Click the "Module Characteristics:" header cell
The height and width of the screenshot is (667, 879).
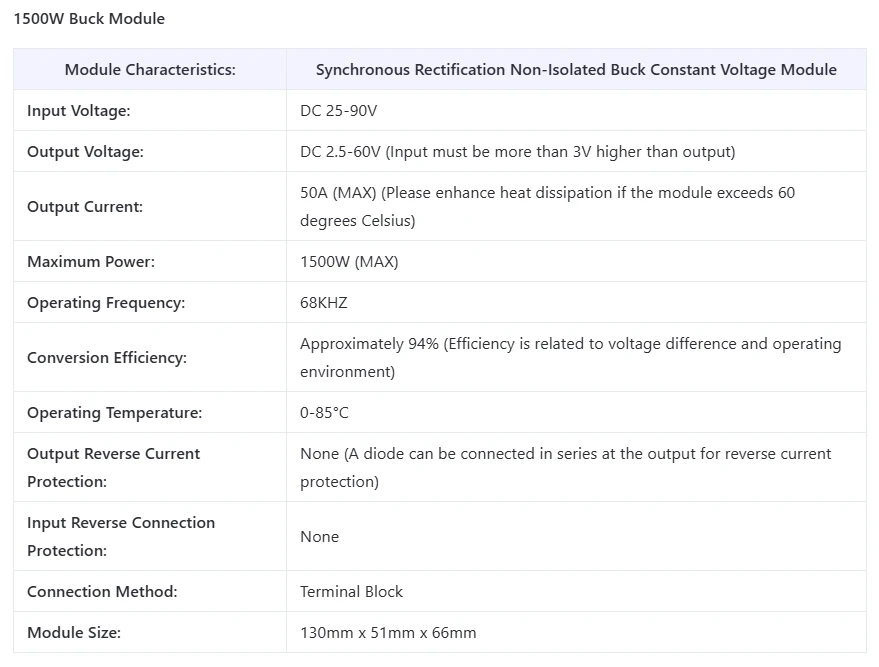click(x=150, y=69)
